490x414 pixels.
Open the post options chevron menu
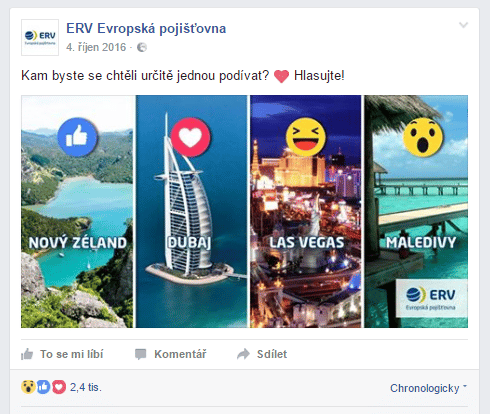[x=463, y=25]
